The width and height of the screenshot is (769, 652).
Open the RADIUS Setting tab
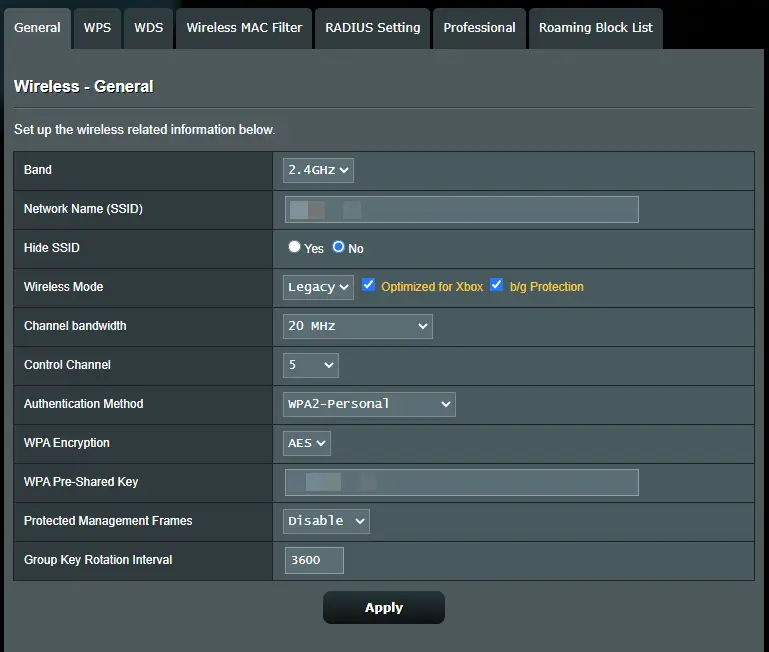[373, 28]
